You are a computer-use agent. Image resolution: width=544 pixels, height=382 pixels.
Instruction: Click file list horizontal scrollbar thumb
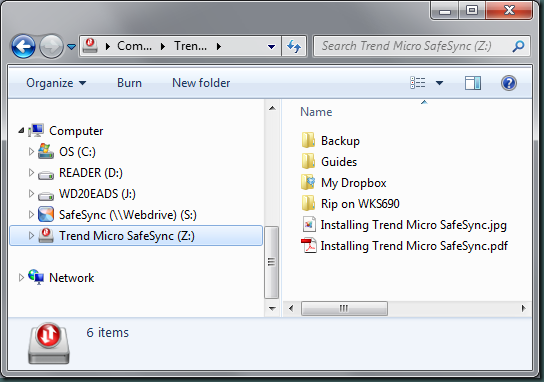[x=344, y=308]
